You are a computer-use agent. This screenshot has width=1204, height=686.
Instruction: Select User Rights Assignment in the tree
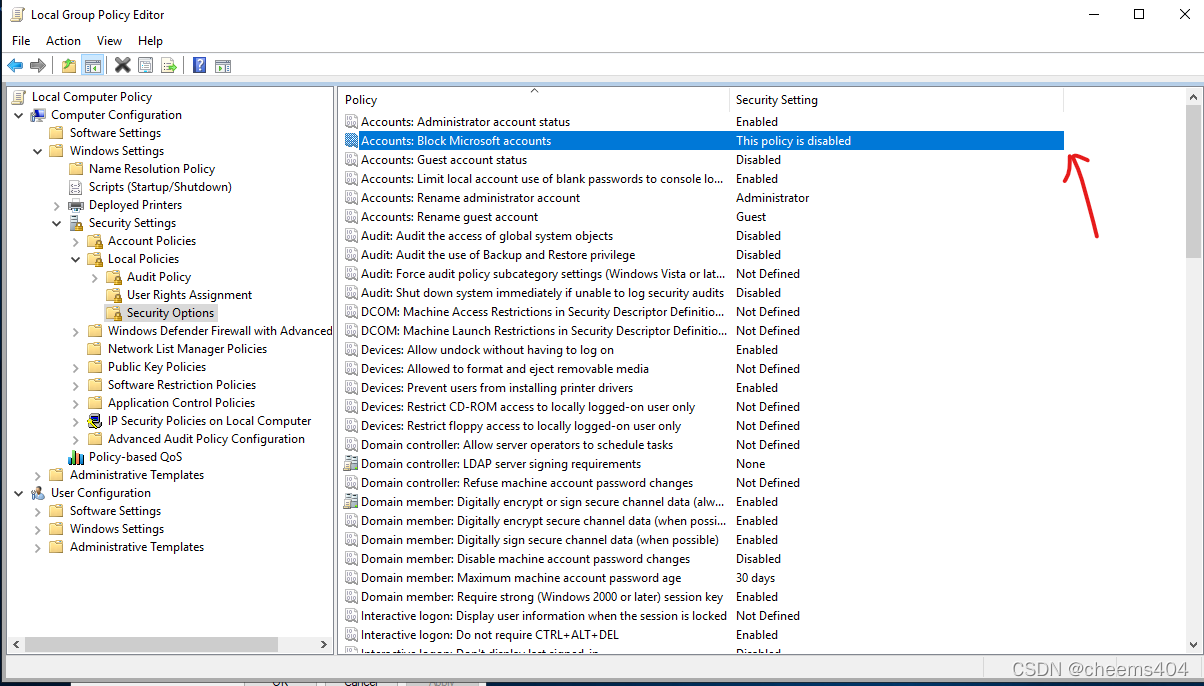(x=189, y=295)
